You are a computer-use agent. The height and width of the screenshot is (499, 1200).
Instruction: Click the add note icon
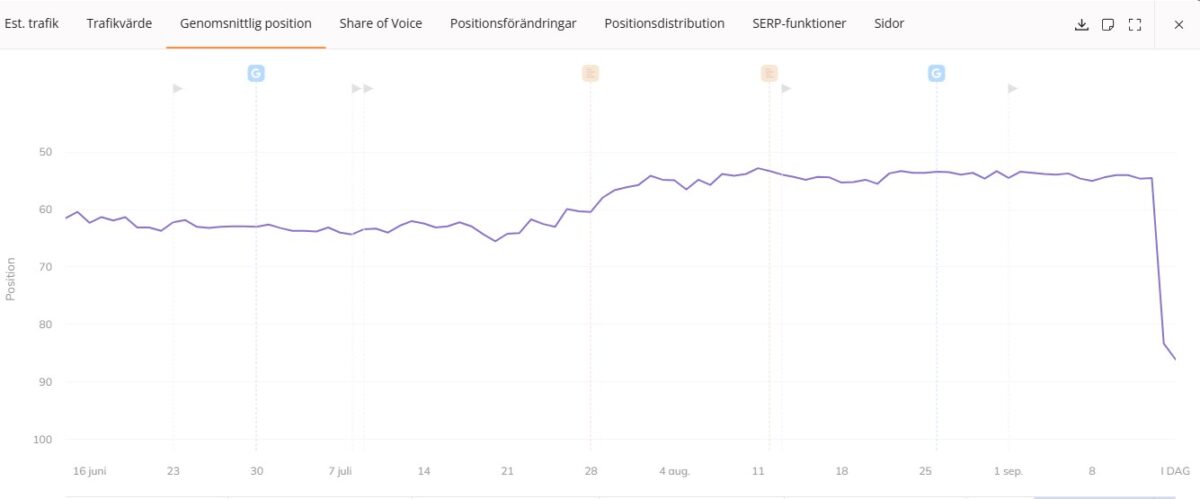1108,24
